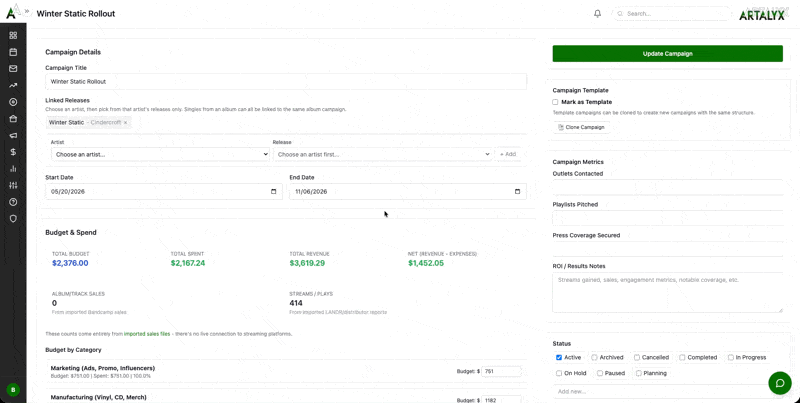This screenshot has width=800, height=403.
Task: Open the green chat bubble widget
Action: click(x=780, y=383)
